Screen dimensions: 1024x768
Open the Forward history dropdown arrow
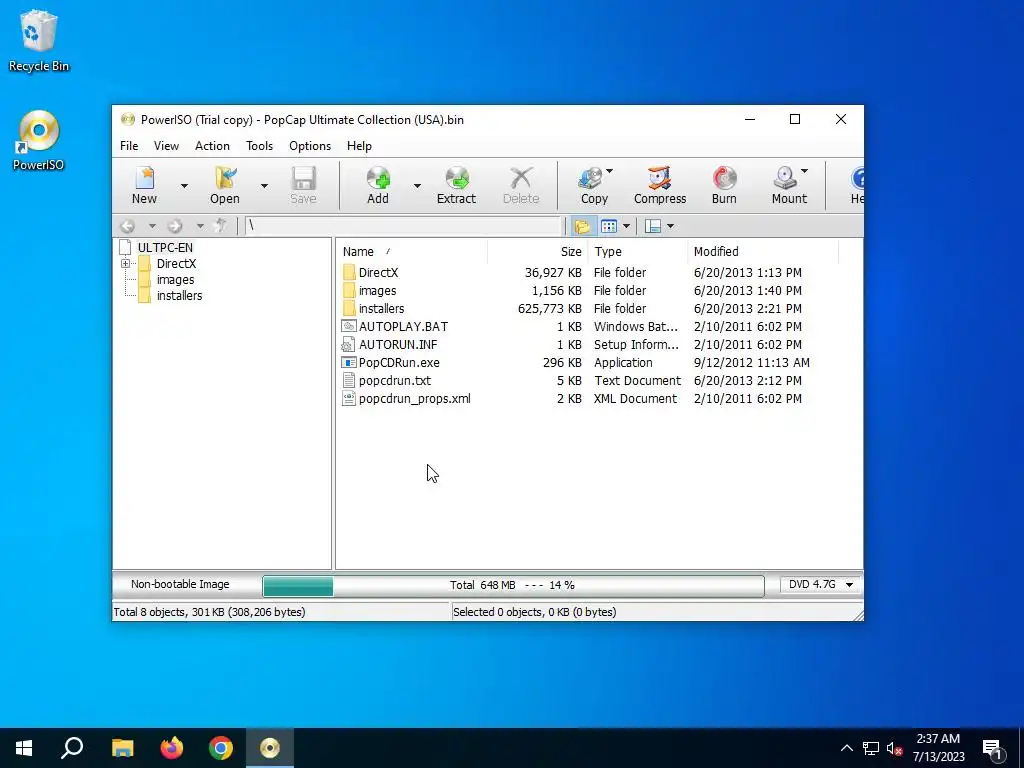click(x=200, y=226)
